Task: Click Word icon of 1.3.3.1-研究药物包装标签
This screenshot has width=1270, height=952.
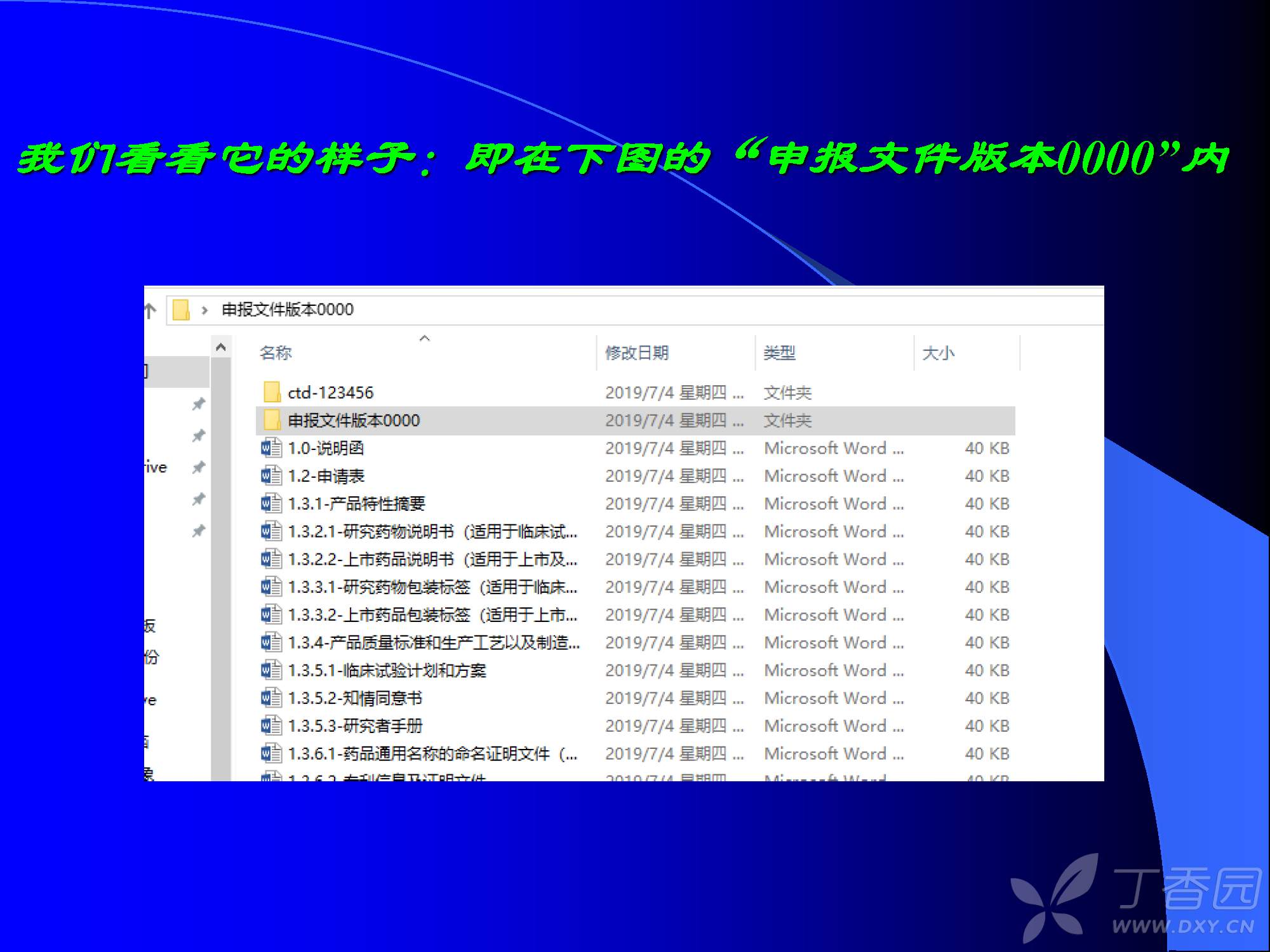Action: pos(271,587)
